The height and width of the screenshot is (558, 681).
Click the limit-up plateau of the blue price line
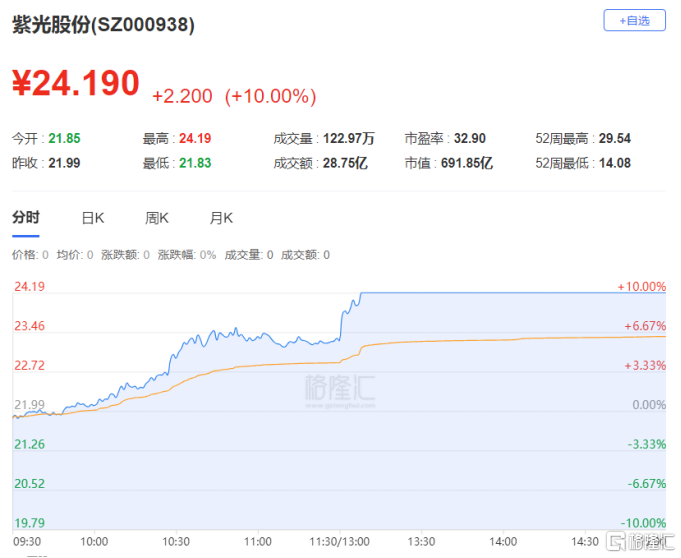coord(512,293)
